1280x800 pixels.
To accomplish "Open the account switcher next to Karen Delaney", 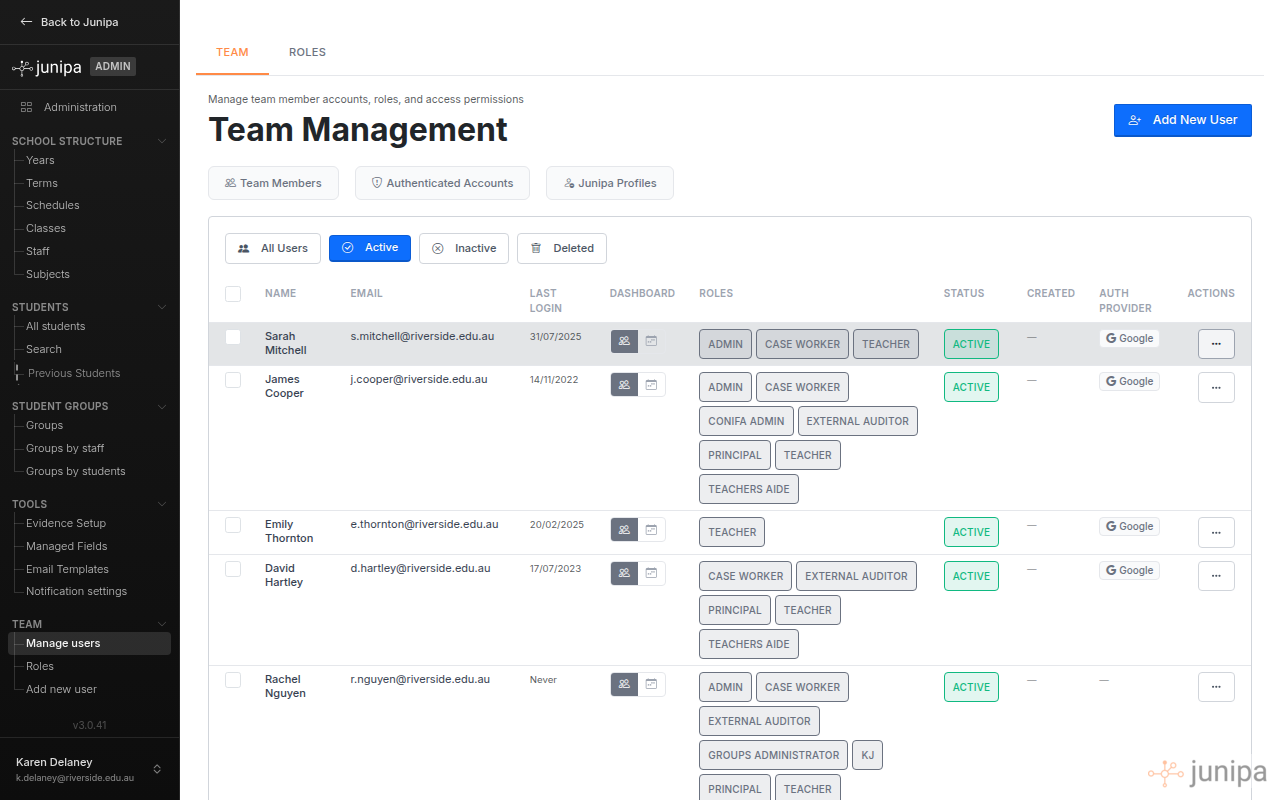I will [x=157, y=769].
